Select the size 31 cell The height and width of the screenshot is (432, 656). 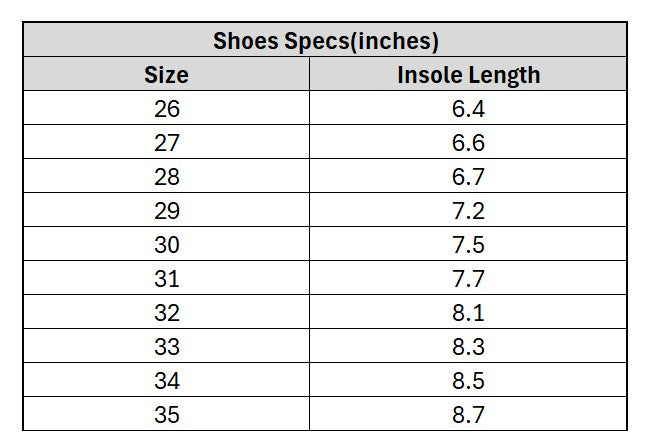166,278
